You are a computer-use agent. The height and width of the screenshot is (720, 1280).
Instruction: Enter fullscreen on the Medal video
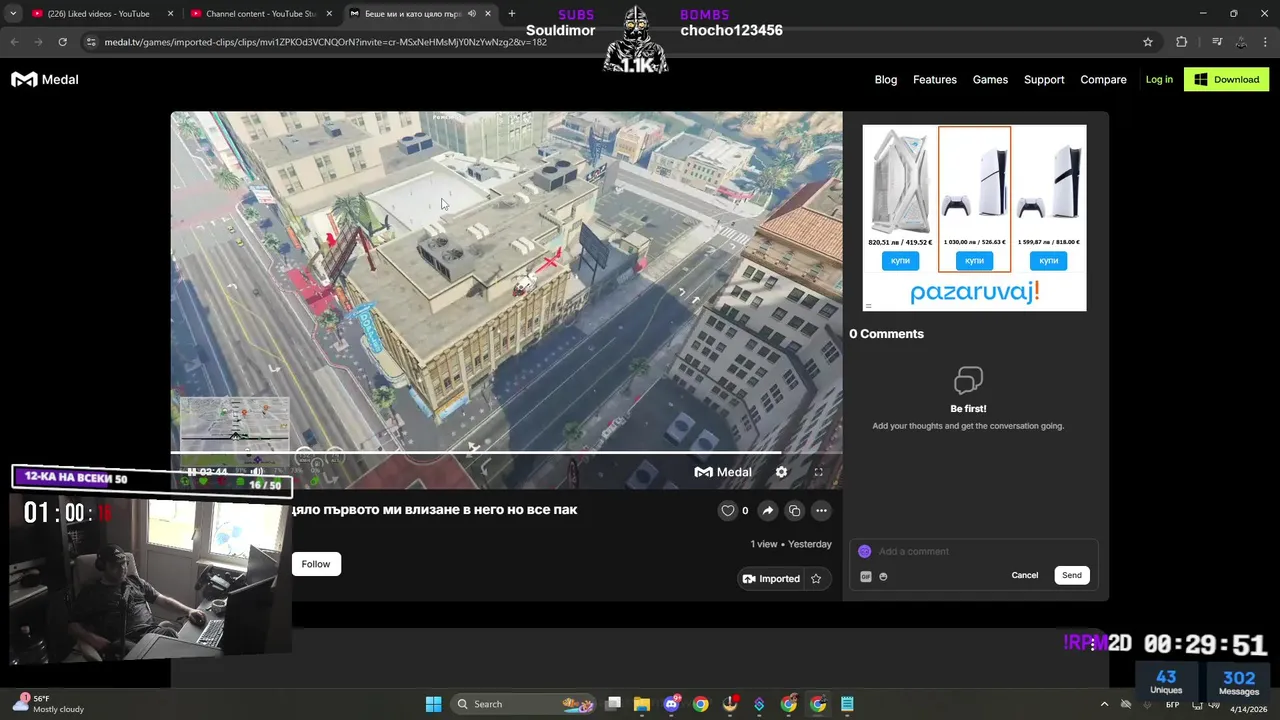(x=818, y=472)
